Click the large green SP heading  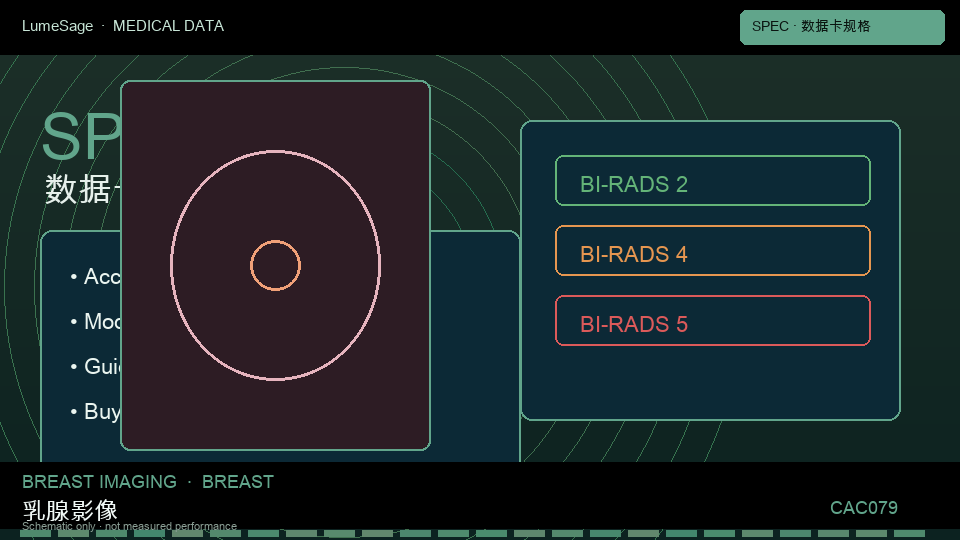81,137
